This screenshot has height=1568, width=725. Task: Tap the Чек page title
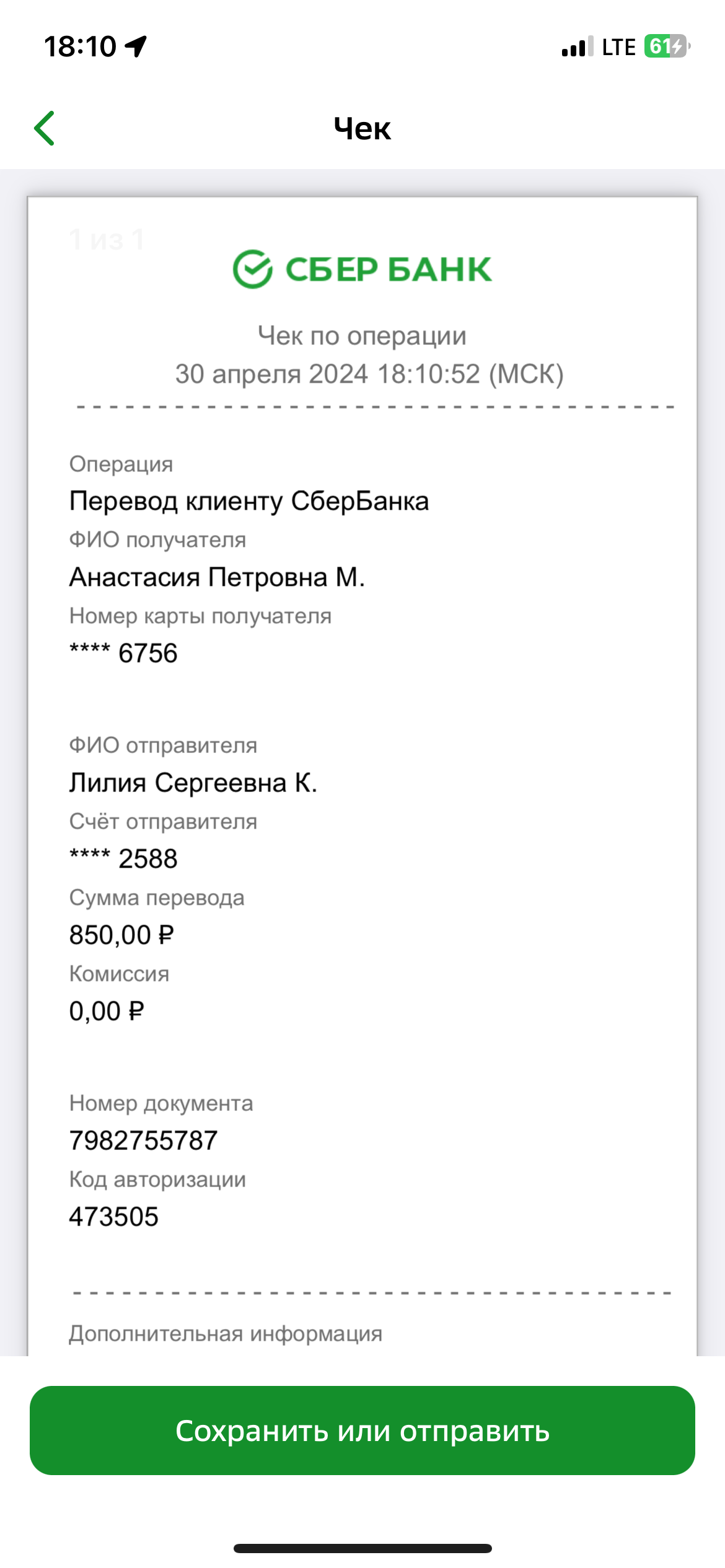362,129
